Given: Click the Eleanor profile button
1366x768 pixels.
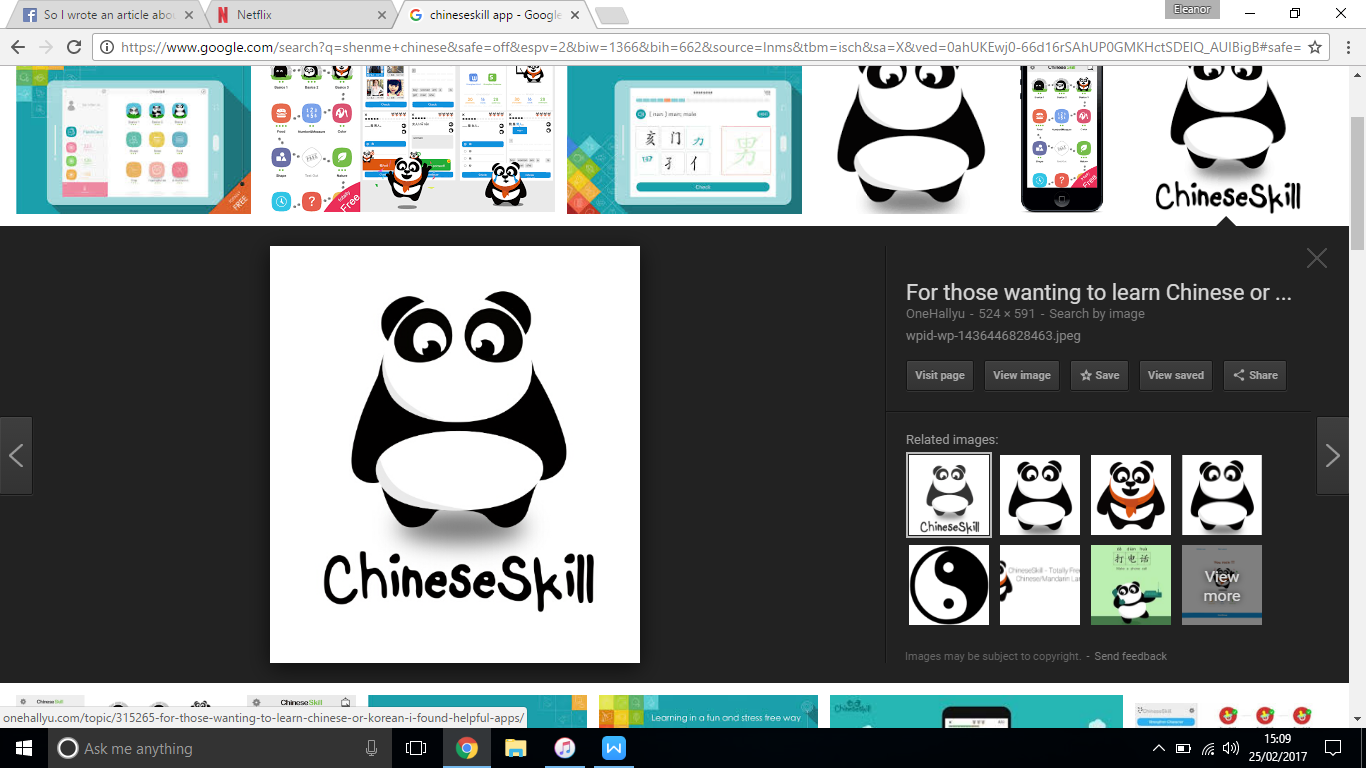Looking at the screenshot, I should 1193,9.
